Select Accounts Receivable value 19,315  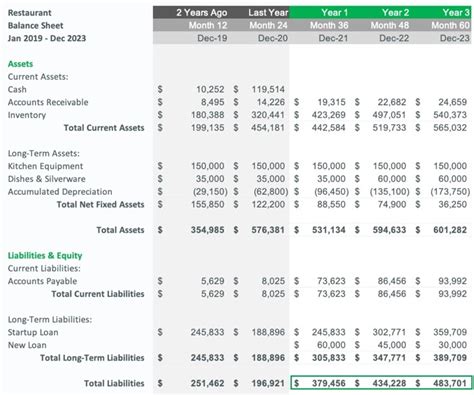pyautogui.click(x=331, y=102)
